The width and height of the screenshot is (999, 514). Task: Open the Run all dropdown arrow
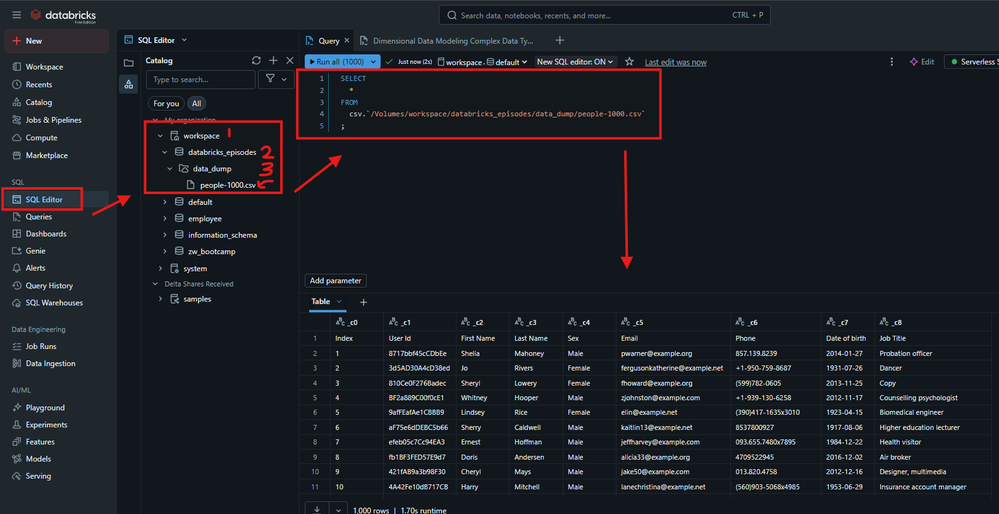click(374, 62)
